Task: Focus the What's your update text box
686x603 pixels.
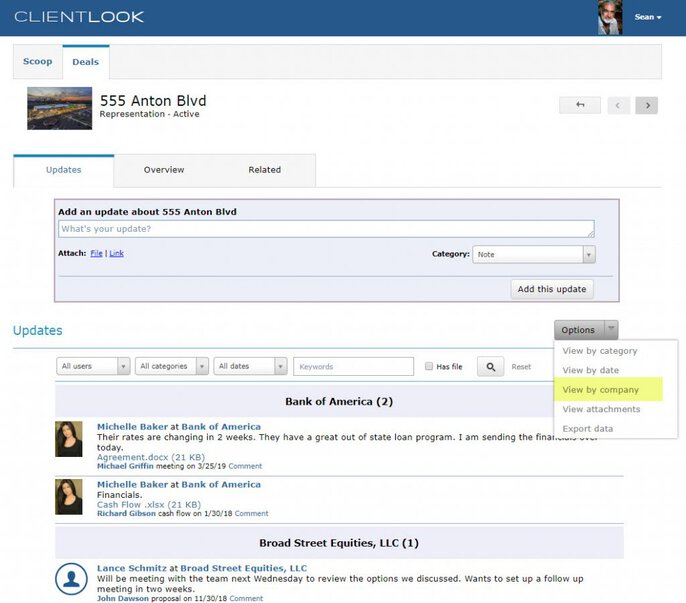Action: point(326,229)
